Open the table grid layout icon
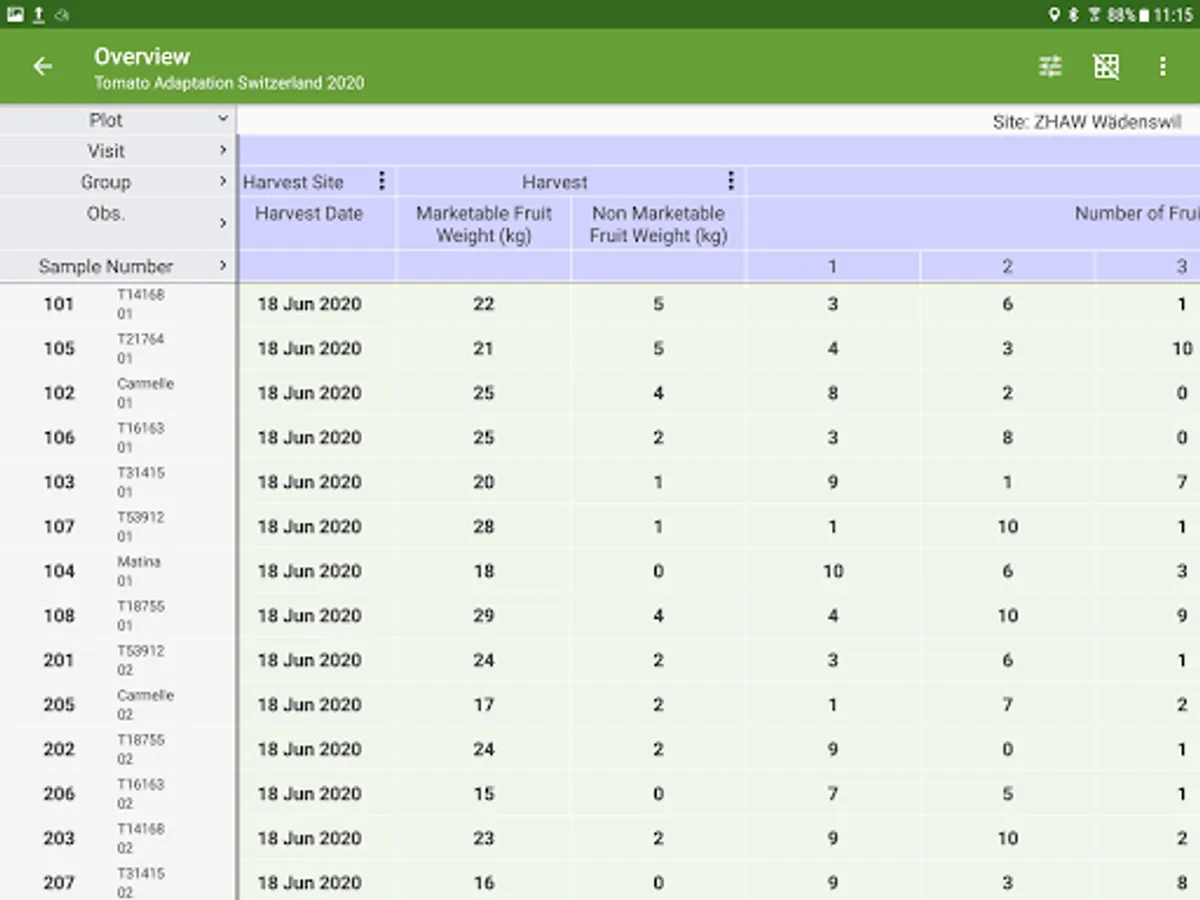Viewport: 1200px width, 900px height. (x=1106, y=67)
